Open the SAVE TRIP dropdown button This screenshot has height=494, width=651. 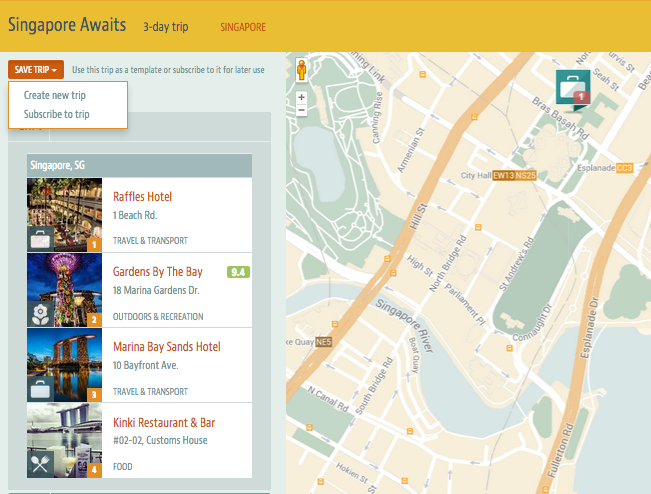(36, 69)
